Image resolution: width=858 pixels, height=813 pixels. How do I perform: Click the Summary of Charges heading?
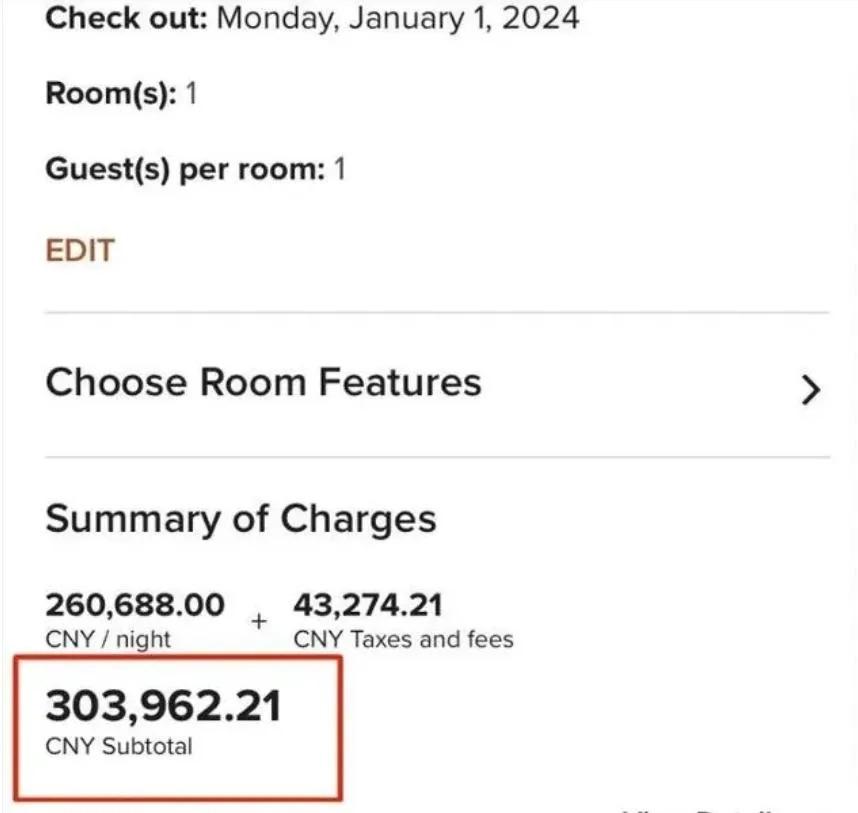tap(241, 519)
